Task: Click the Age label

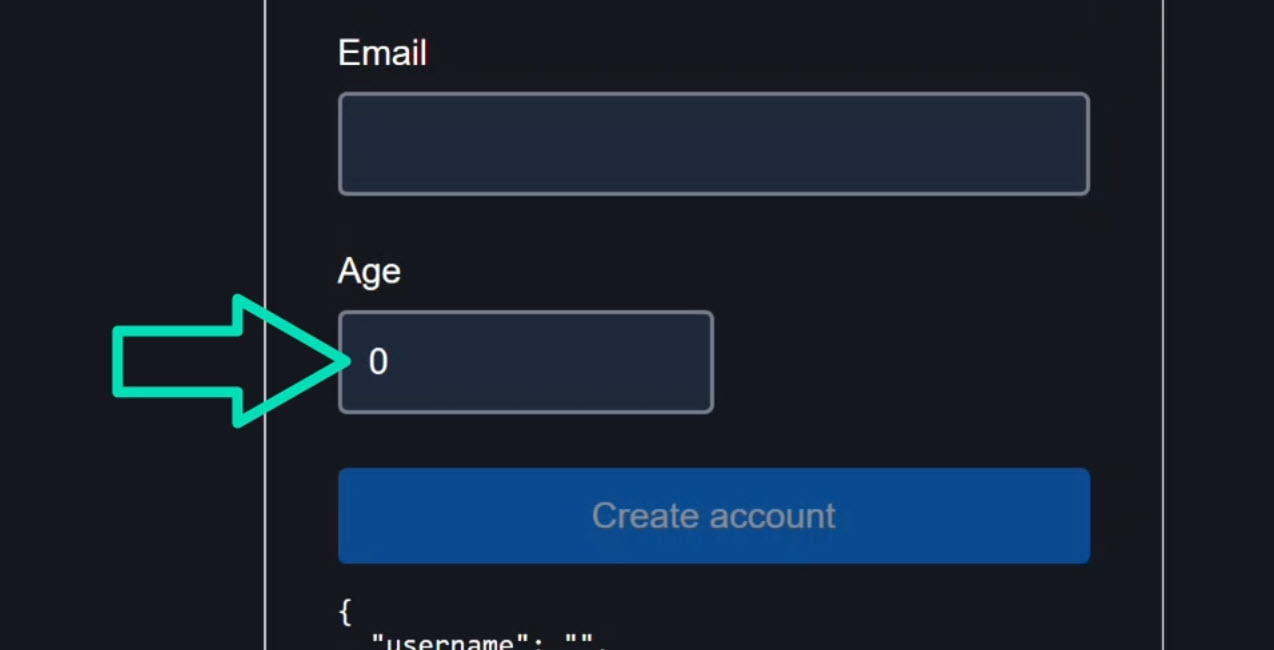Action: click(369, 270)
